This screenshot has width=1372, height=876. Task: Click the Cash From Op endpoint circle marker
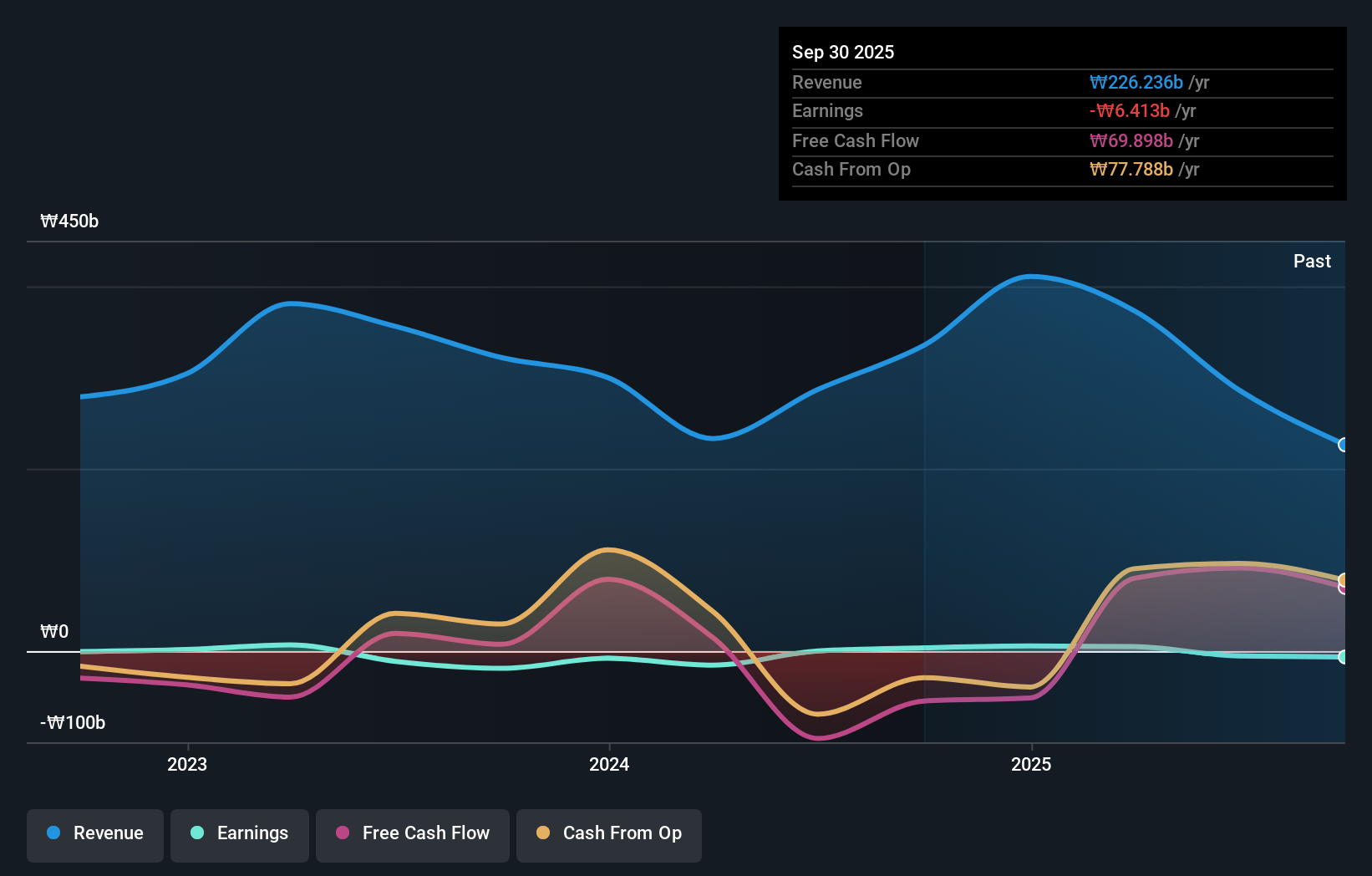(1342, 578)
